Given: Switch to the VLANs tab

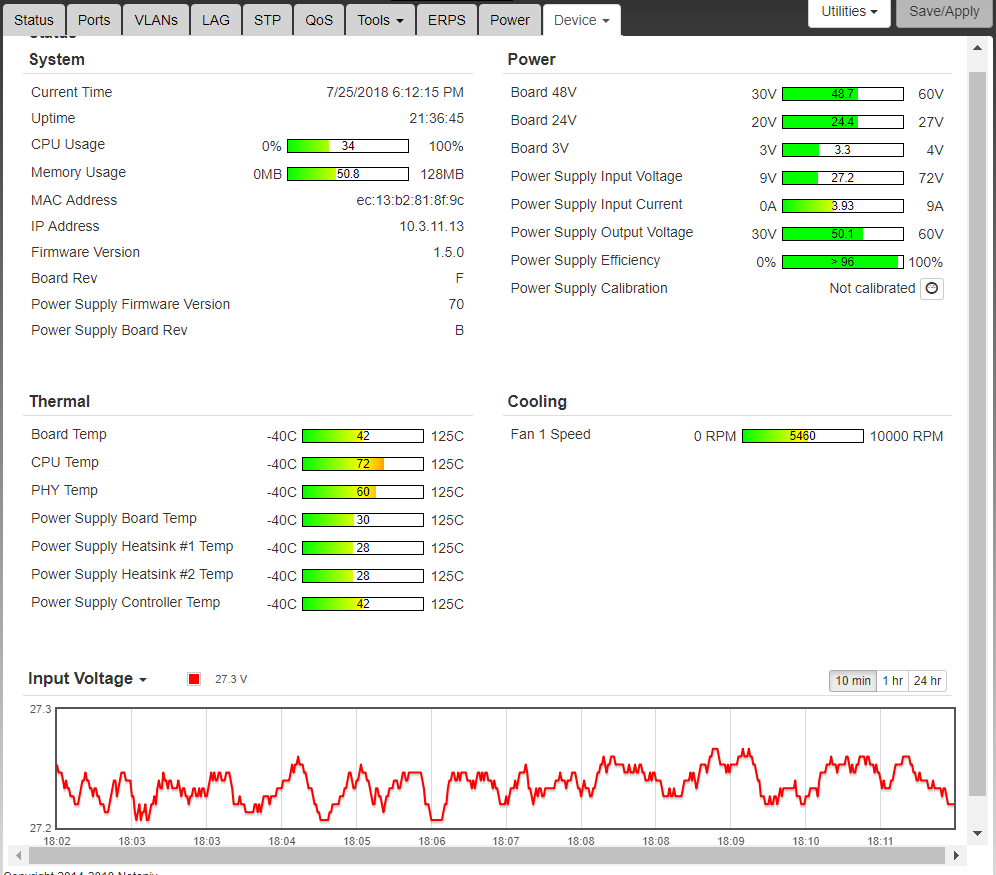Looking at the screenshot, I should [155, 20].
